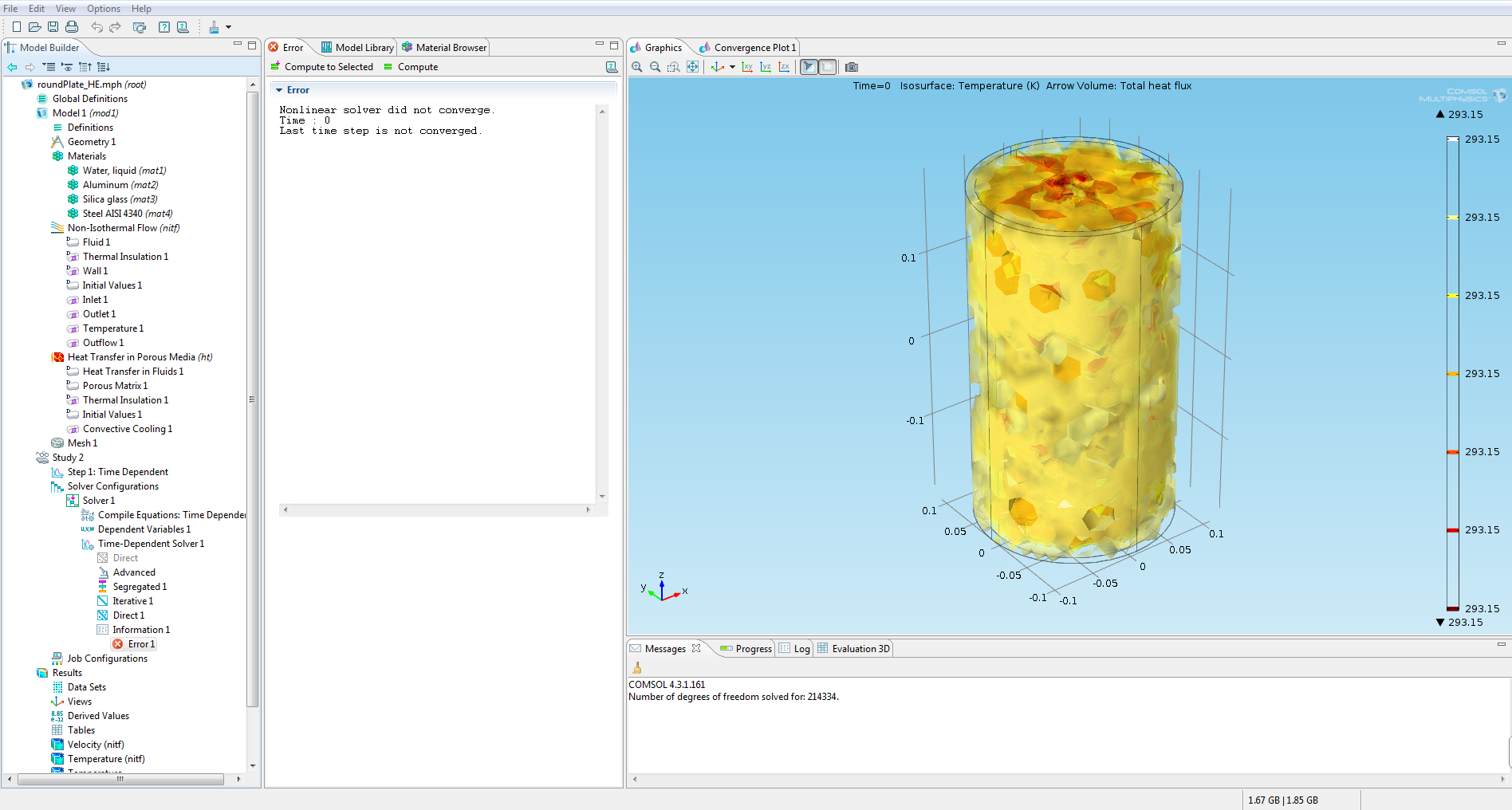This screenshot has height=810, width=1512.
Task: Open the default view dropdown arrow
Action: coord(732,67)
